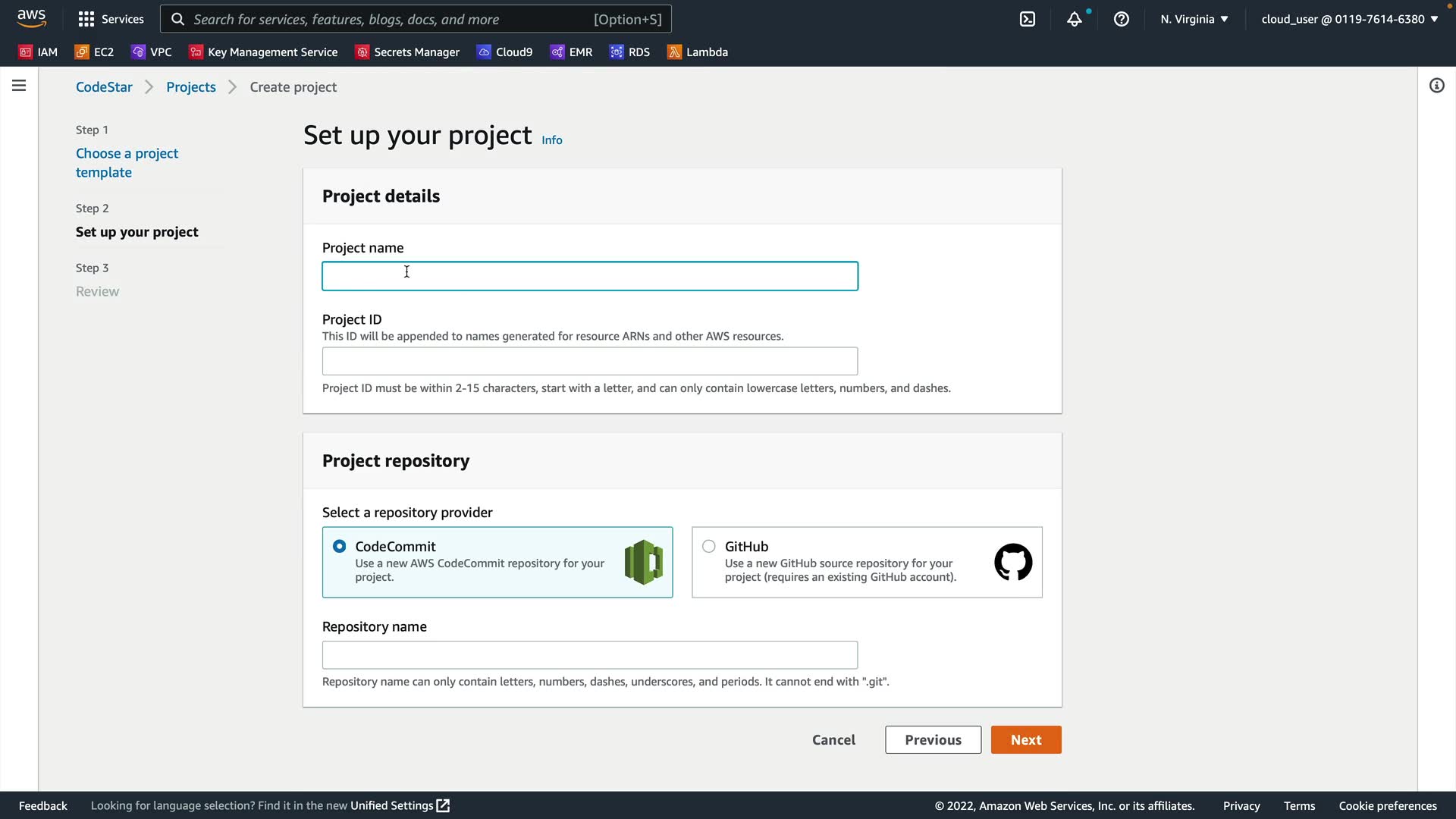This screenshot has width=1456, height=819.
Task: Open the info panel icon at right
Action: [x=1436, y=86]
